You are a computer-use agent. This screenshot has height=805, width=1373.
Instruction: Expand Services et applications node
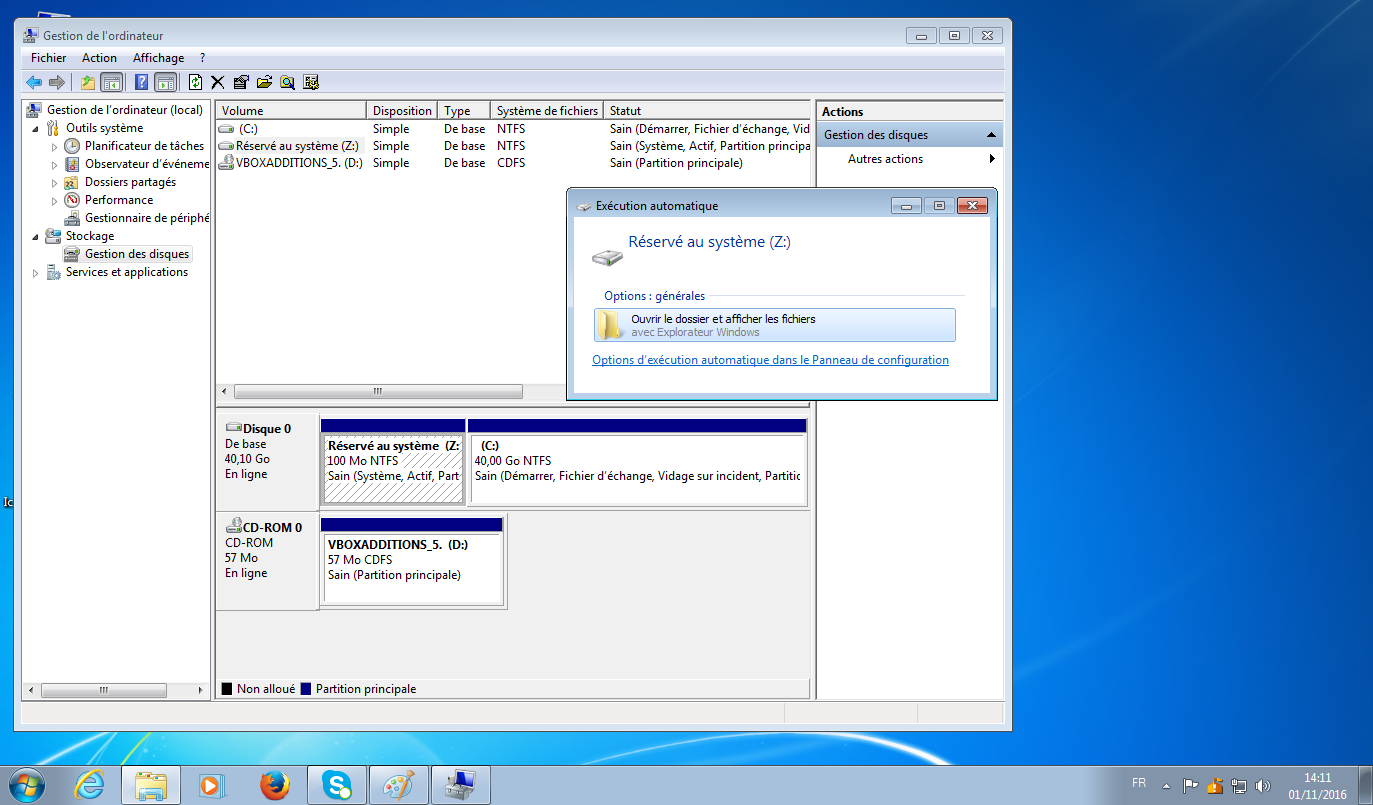click(37, 273)
